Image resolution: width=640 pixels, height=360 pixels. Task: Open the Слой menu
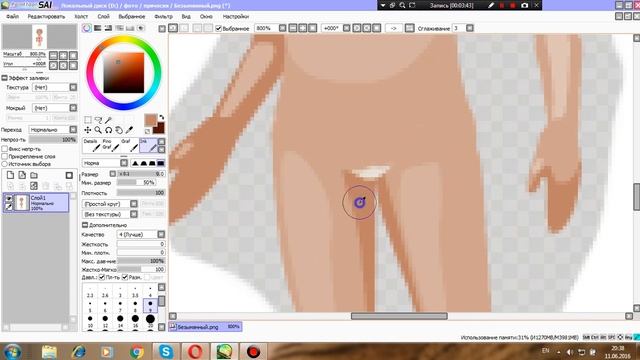[x=103, y=16]
